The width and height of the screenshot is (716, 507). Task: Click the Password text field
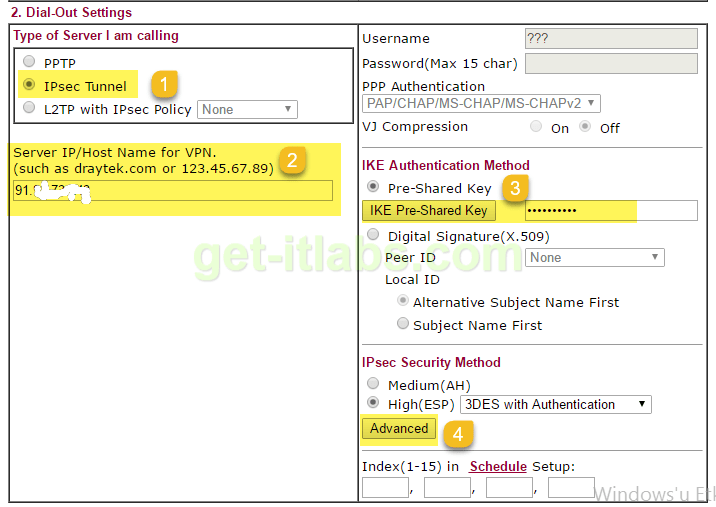point(610,64)
